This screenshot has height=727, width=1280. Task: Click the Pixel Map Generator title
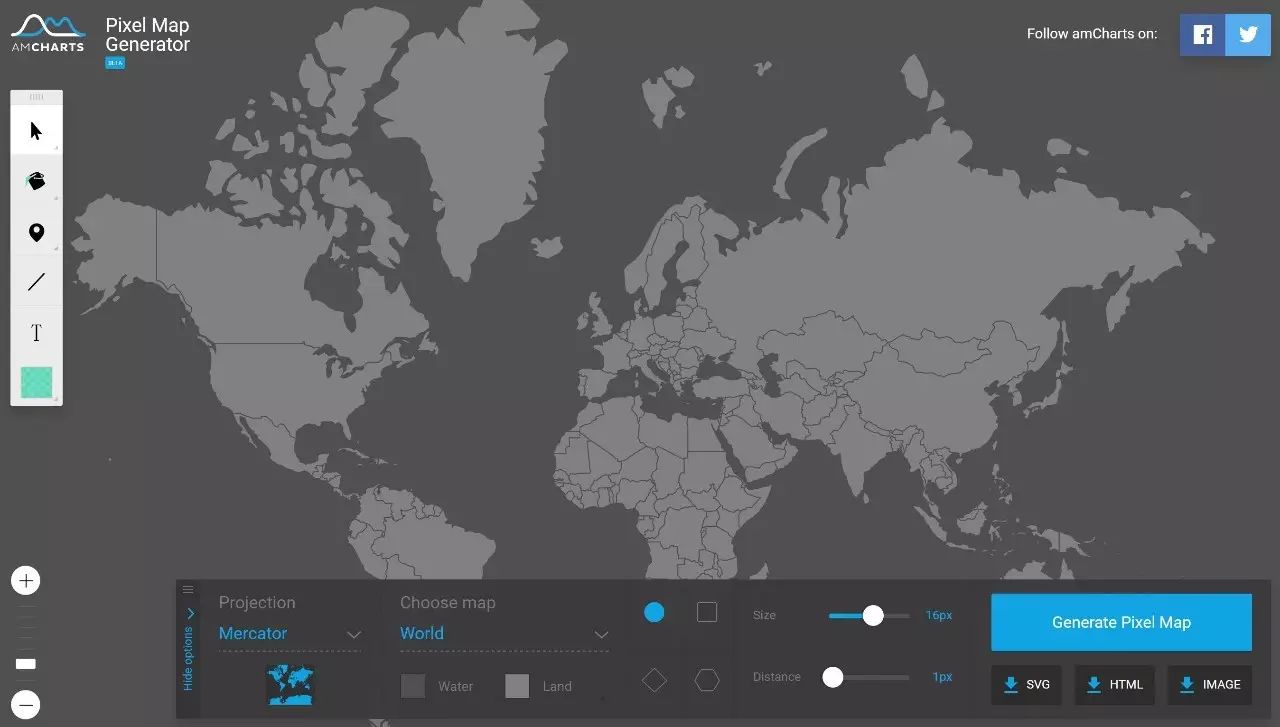tap(147, 34)
